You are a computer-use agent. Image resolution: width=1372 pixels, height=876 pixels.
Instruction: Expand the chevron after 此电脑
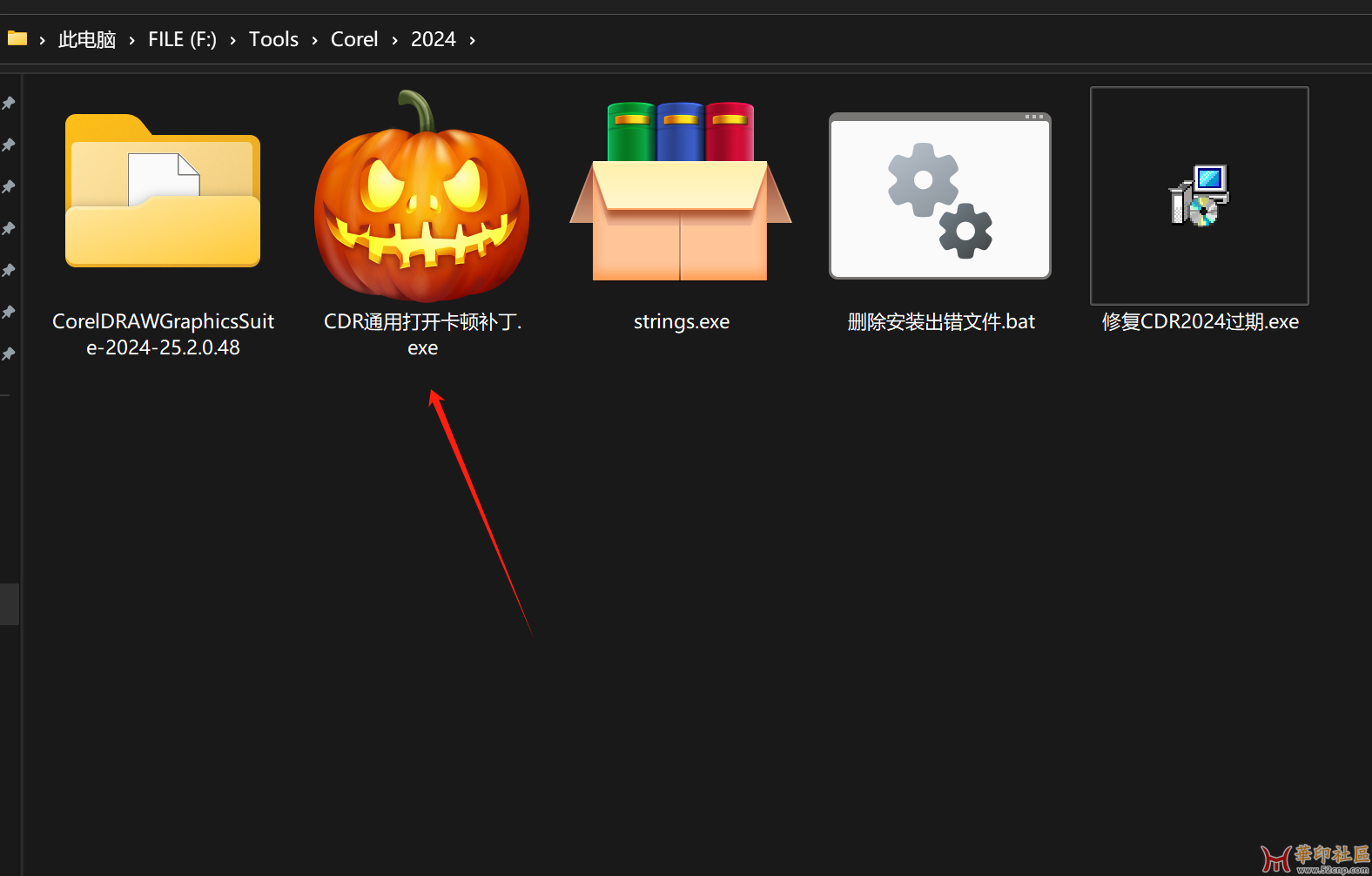[x=131, y=40]
